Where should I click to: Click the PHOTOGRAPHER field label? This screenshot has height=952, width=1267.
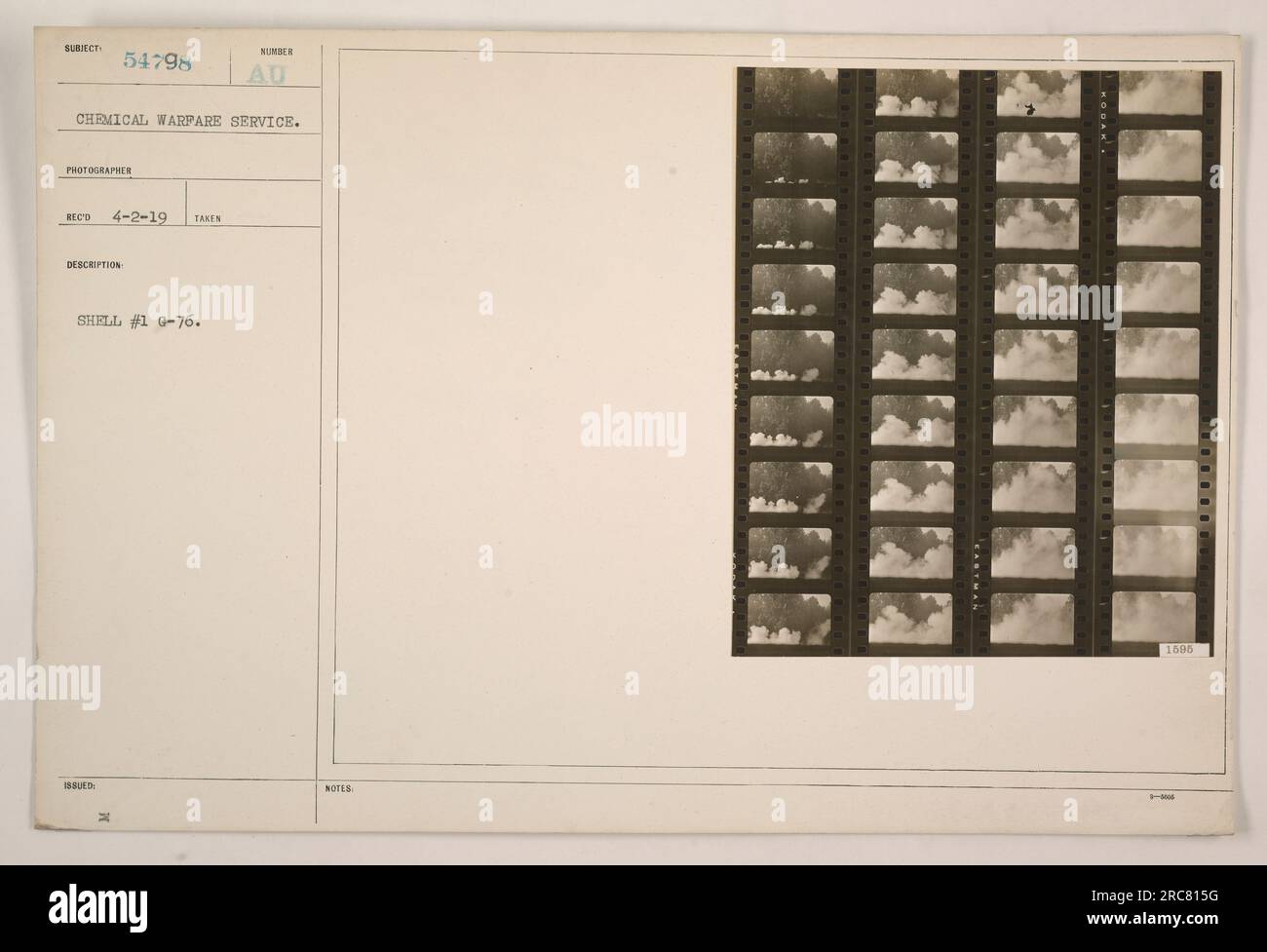99,169
